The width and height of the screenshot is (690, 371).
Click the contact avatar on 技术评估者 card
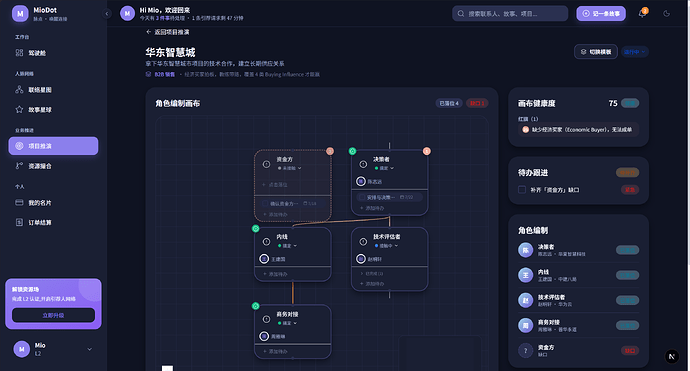pyautogui.click(x=361, y=259)
